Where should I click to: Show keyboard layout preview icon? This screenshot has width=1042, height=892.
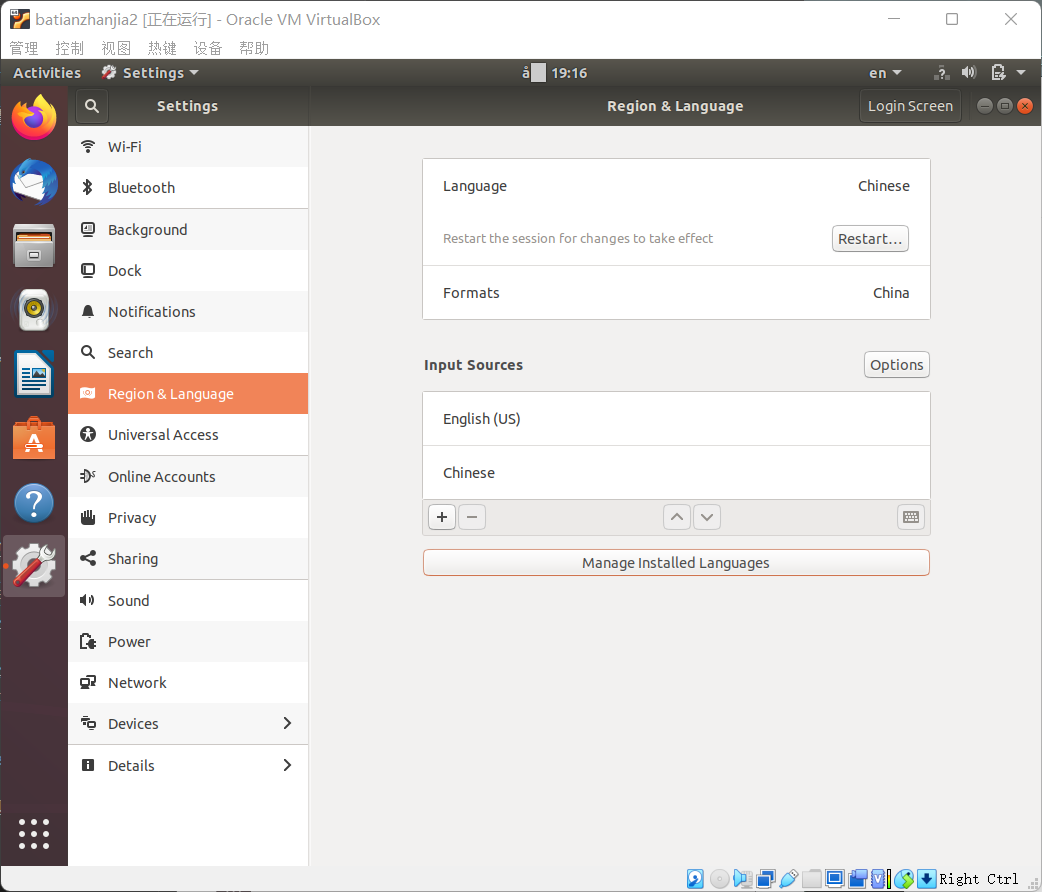coord(911,517)
